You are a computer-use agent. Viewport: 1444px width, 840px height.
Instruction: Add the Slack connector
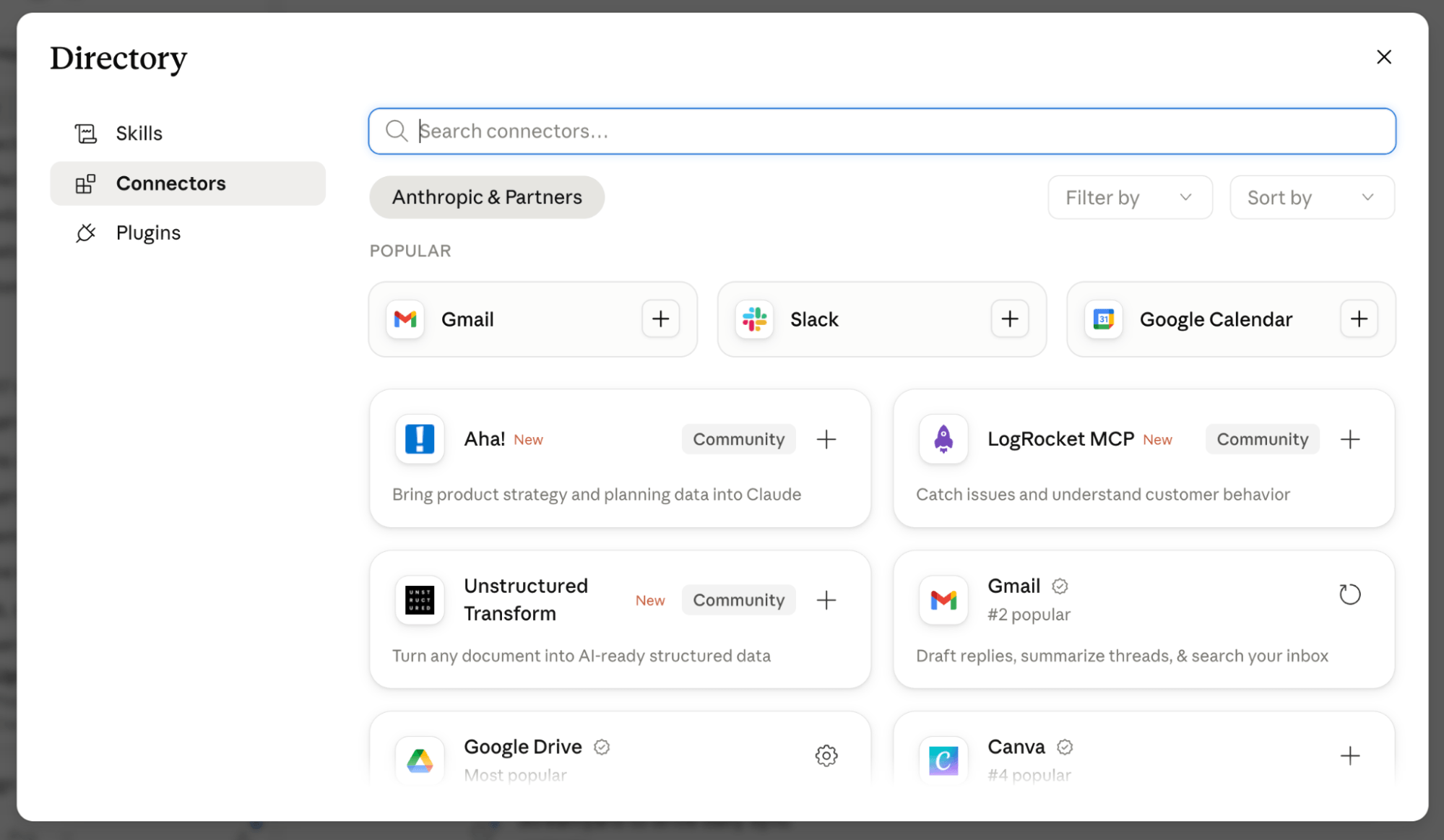coord(1010,319)
